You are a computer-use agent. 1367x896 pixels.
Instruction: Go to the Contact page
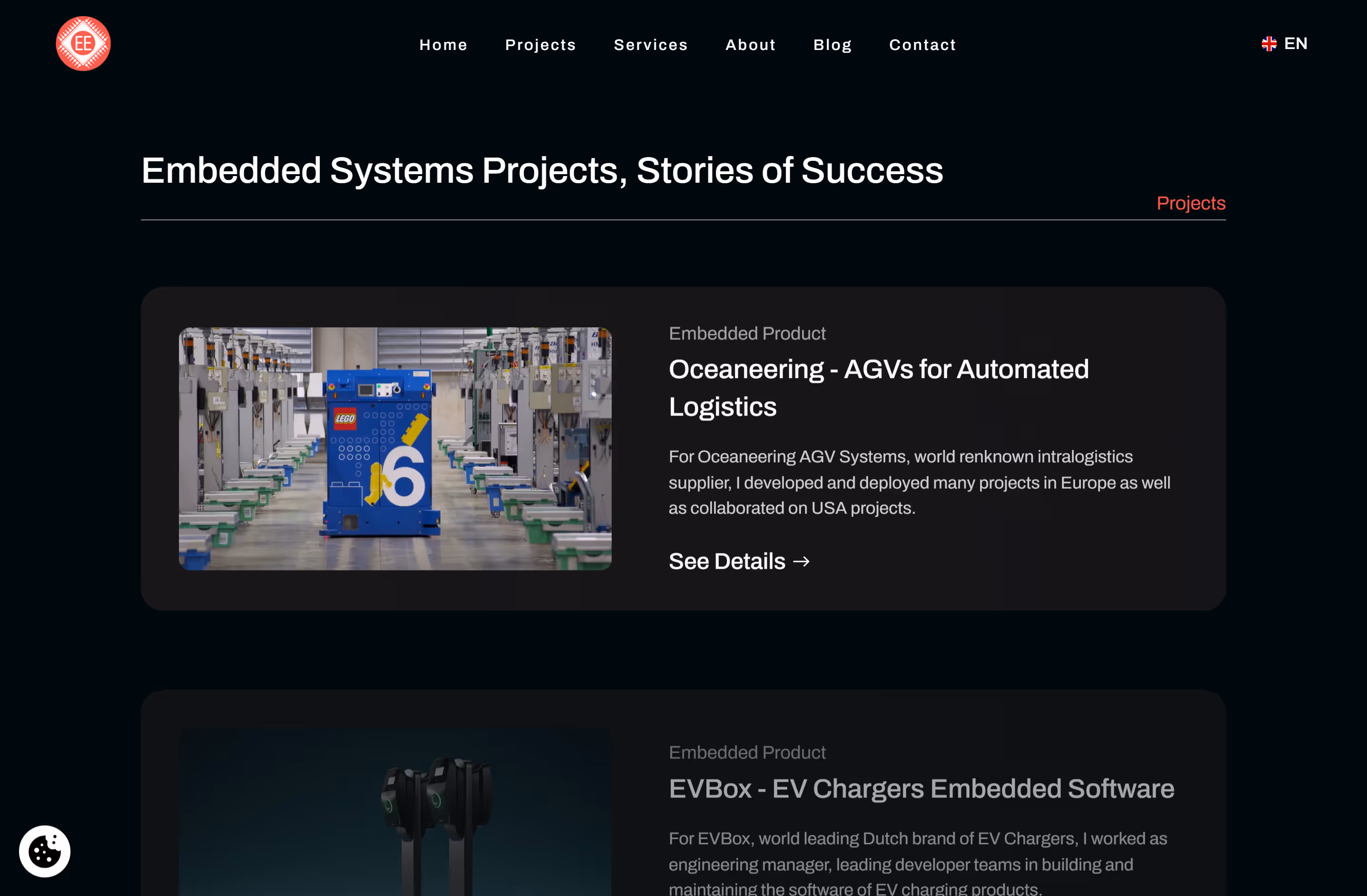click(x=922, y=45)
